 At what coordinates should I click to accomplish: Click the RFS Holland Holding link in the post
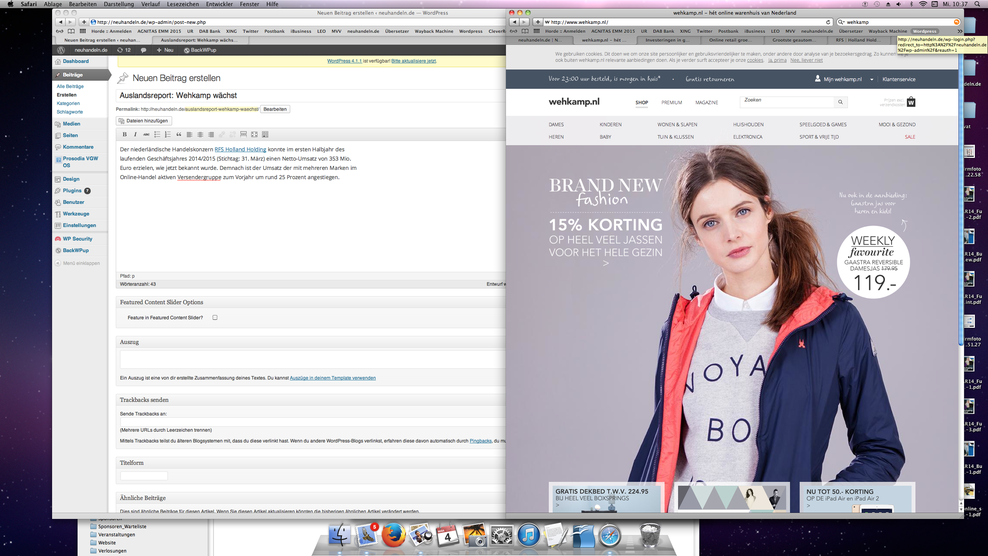pos(240,149)
